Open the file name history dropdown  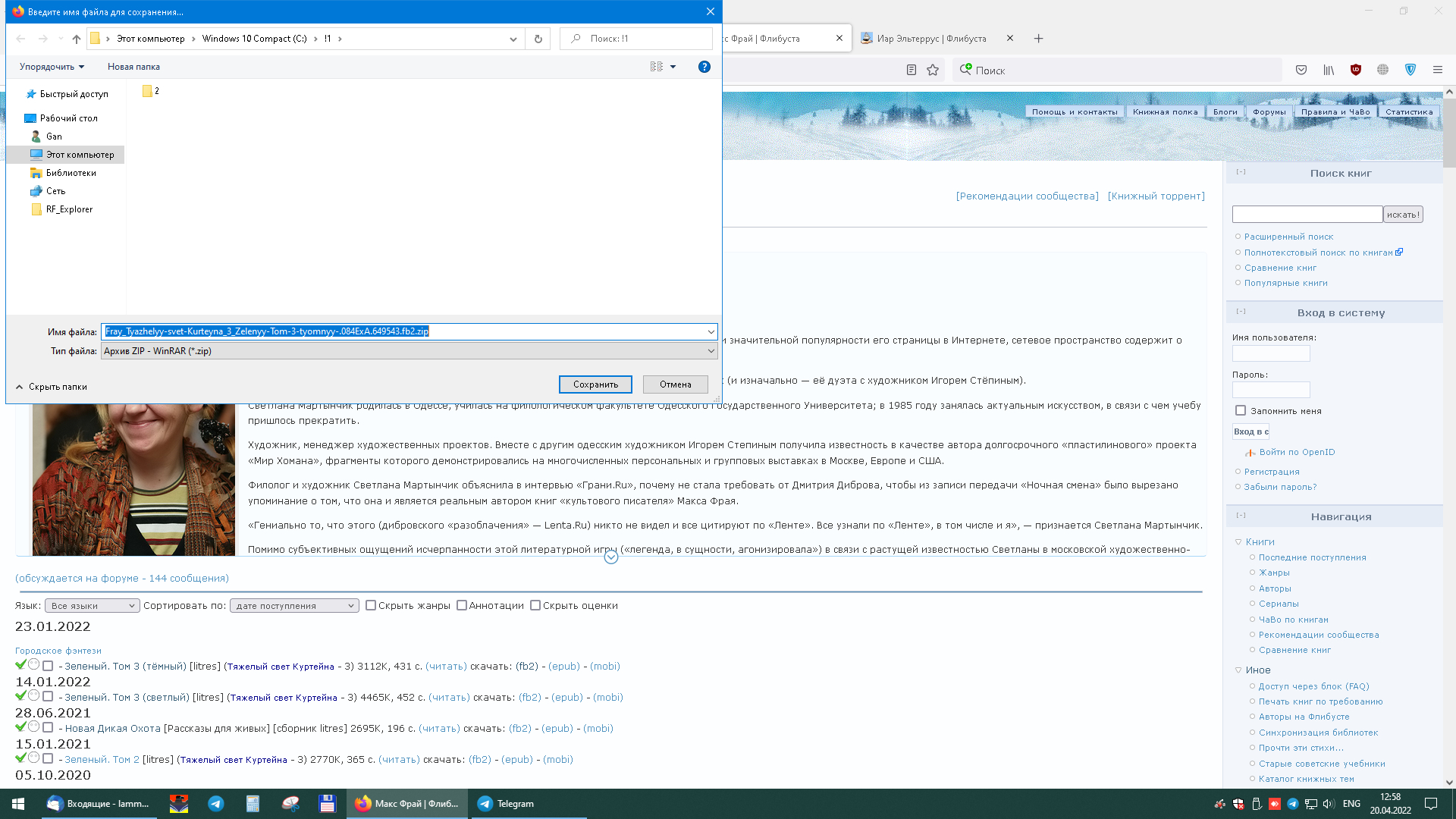pyautogui.click(x=711, y=331)
